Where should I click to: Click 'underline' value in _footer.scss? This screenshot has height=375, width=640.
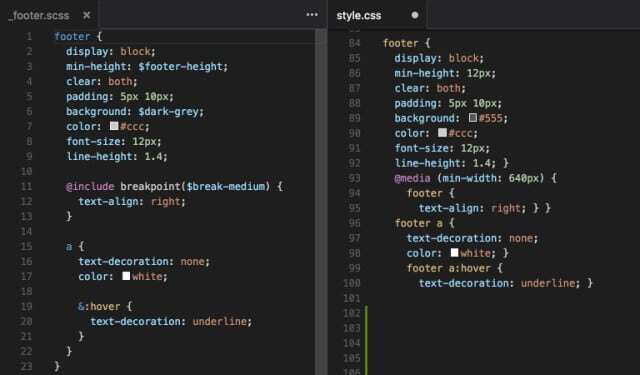coord(220,322)
